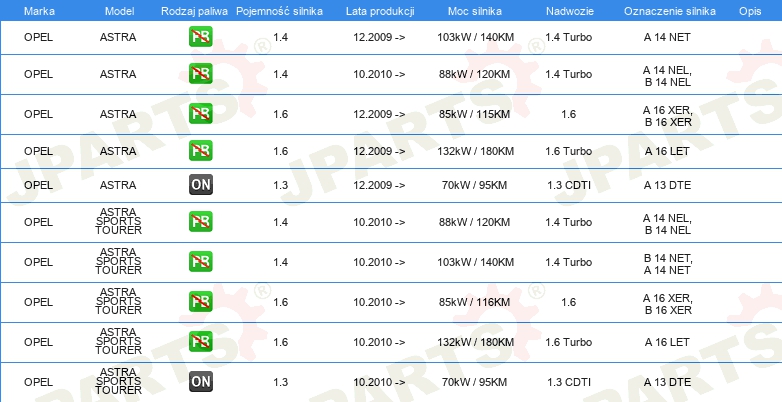Viewport: 782px width, 402px height.
Task: Click the ON diesel icon for Astra 12.2009 row
Action: point(201,185)
